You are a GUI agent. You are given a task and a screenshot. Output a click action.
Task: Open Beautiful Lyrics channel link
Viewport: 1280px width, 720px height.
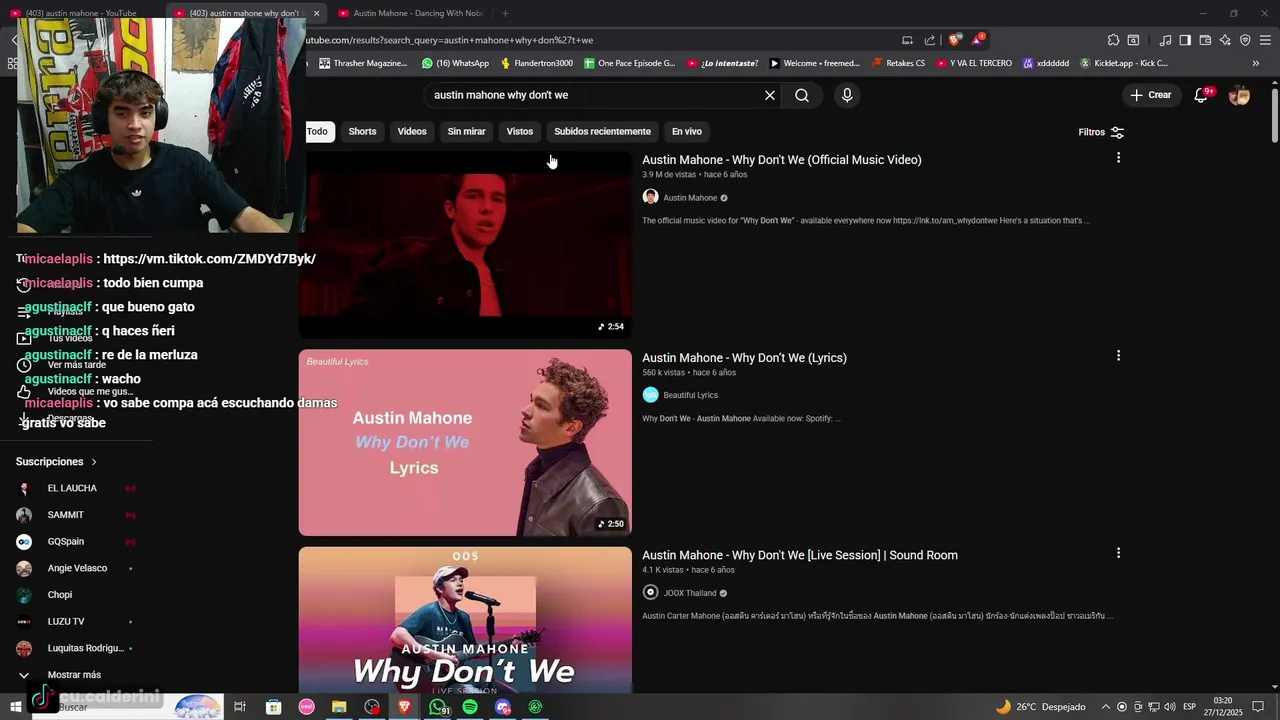690,395
